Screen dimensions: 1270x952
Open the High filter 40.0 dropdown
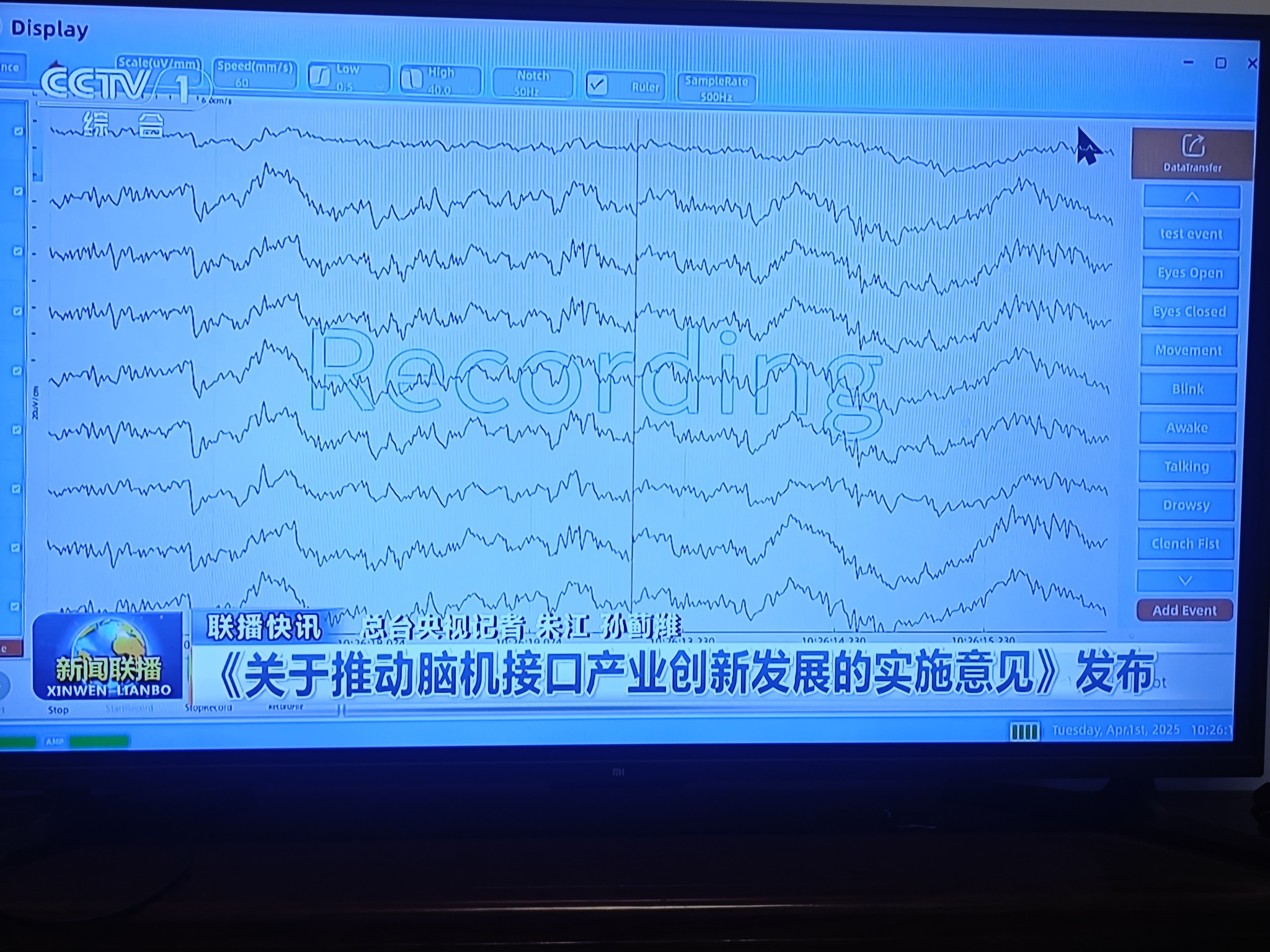coord(440,81)
